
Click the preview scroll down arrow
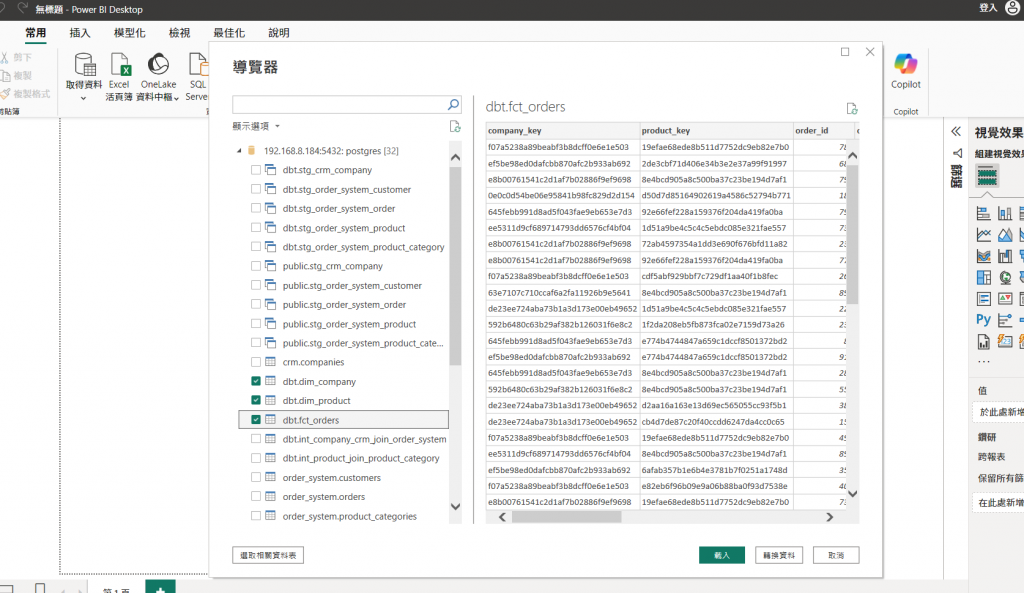coord(852,494)
